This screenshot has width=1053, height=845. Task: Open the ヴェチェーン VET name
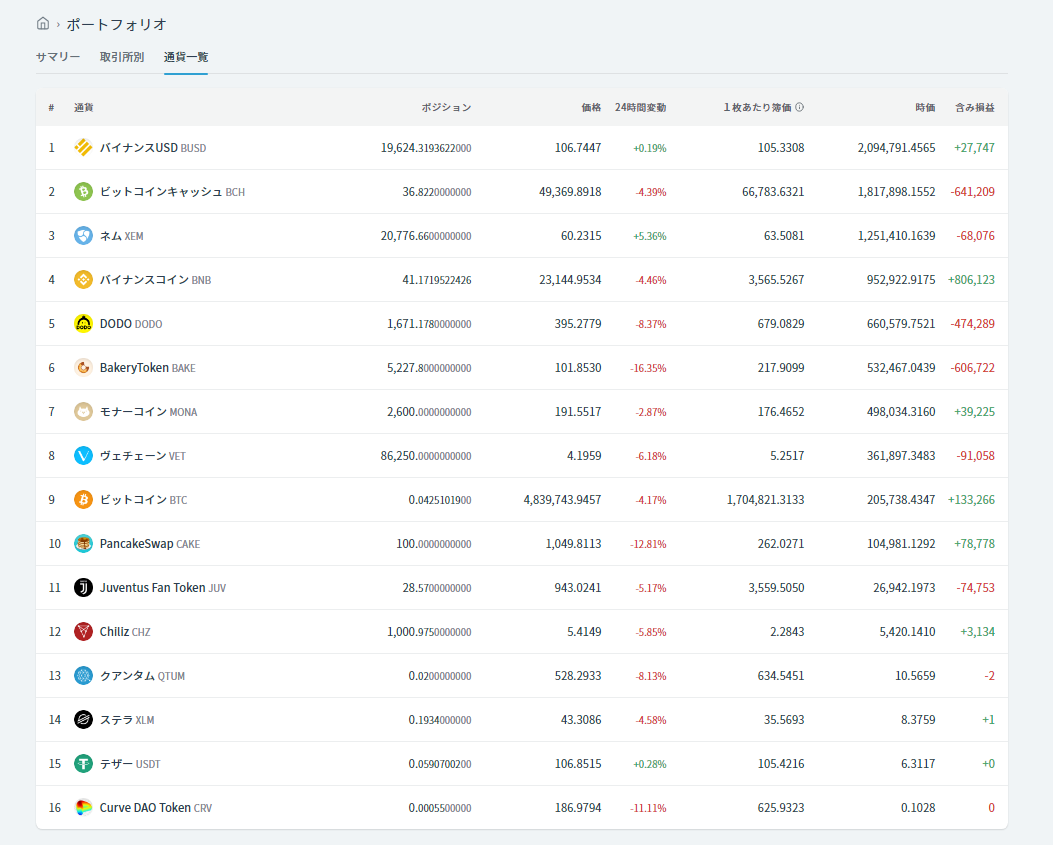point(142,455)
